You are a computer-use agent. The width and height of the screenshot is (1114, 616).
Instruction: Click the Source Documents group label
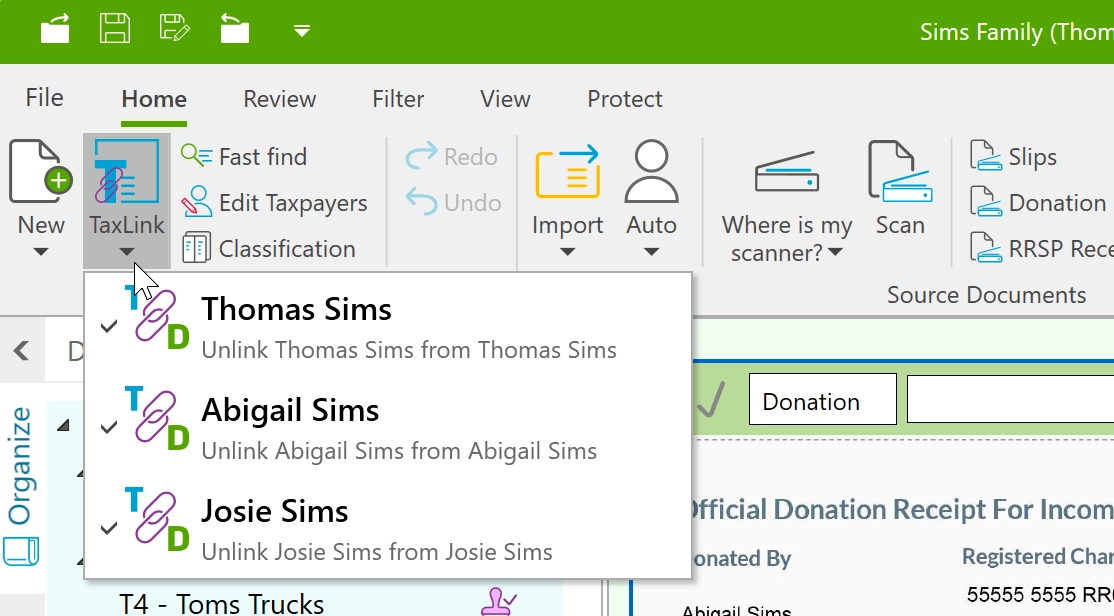986,294
